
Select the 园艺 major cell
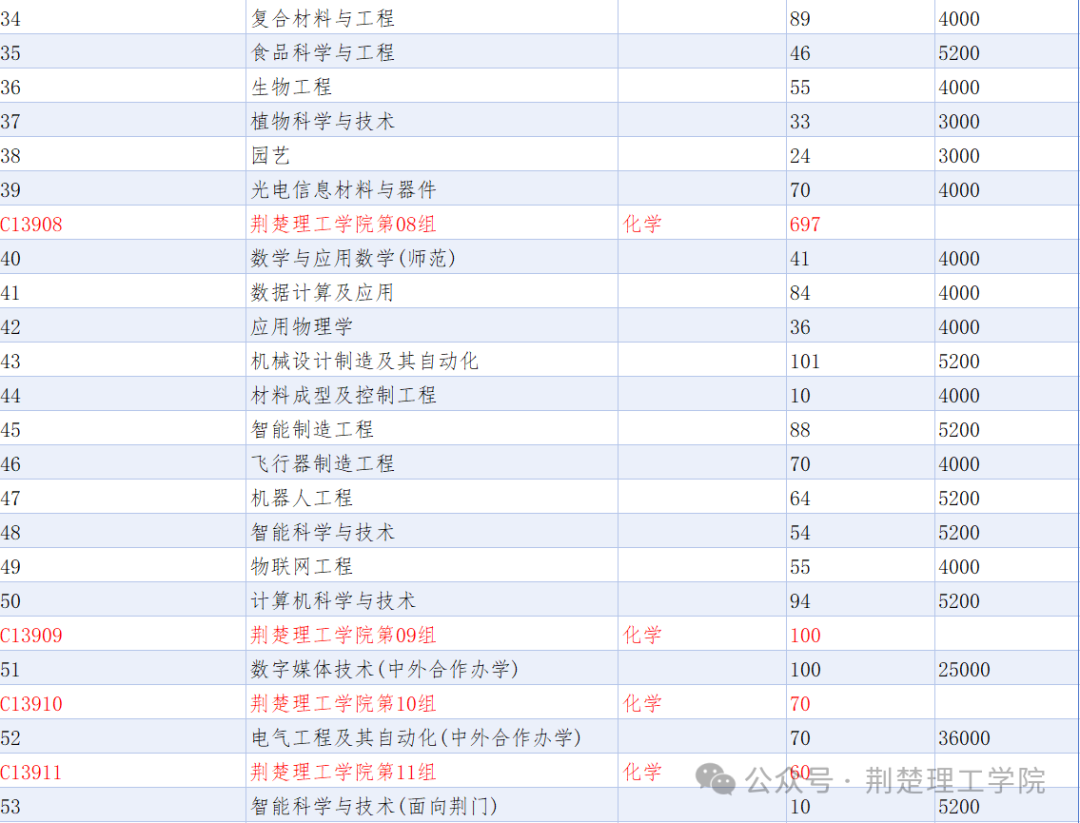click(270, 156)
